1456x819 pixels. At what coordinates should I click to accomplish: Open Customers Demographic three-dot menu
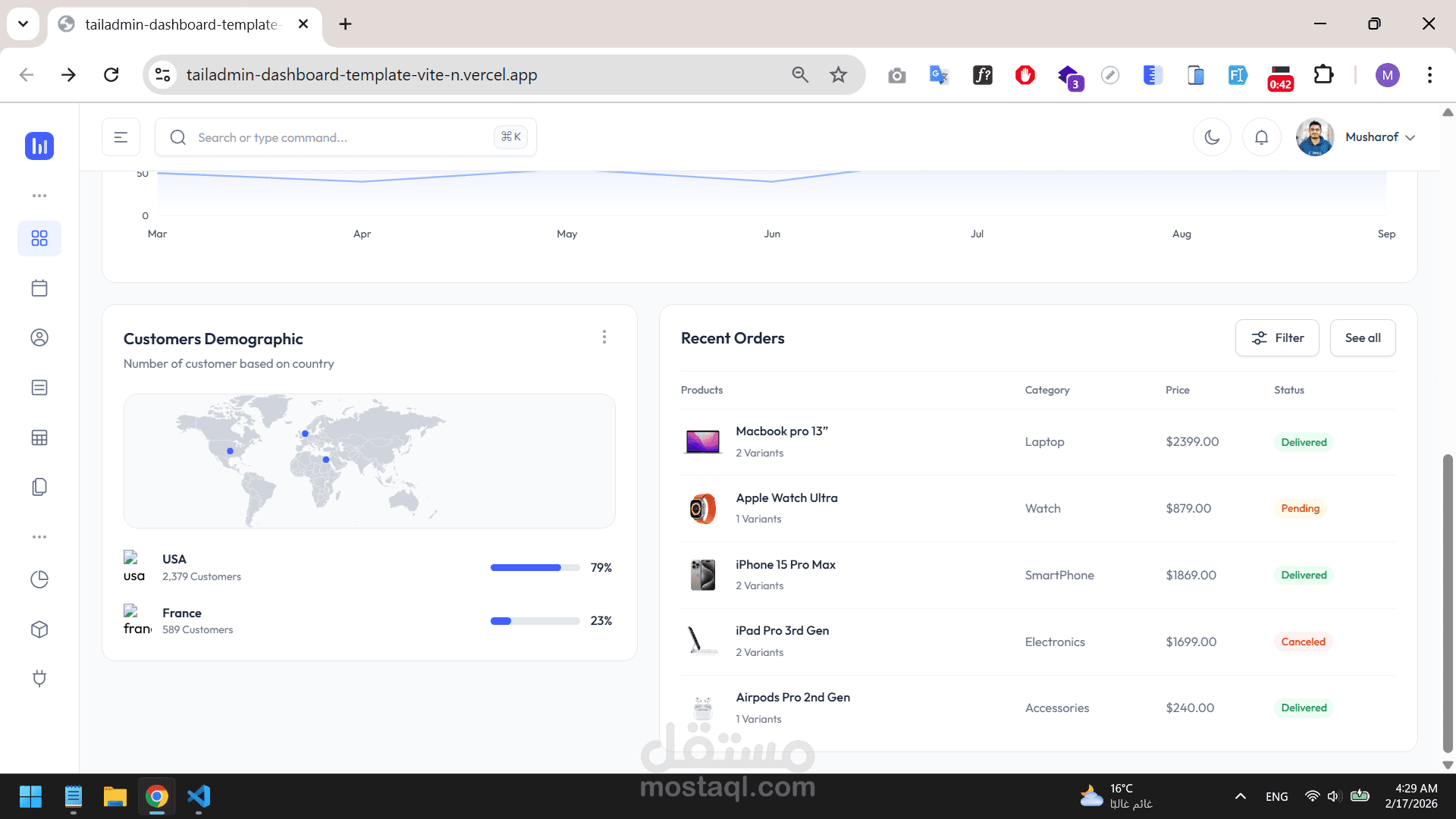604,337
